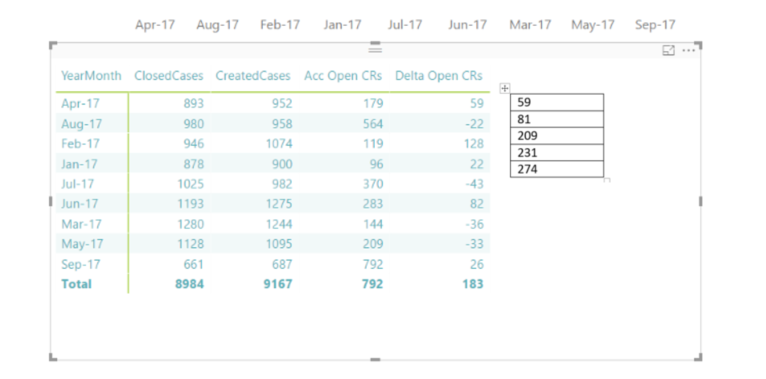The image size is (766, 379).
Task: Open focus mode icon on the visual
Action: pyautogui.click(x=668, y=50)
